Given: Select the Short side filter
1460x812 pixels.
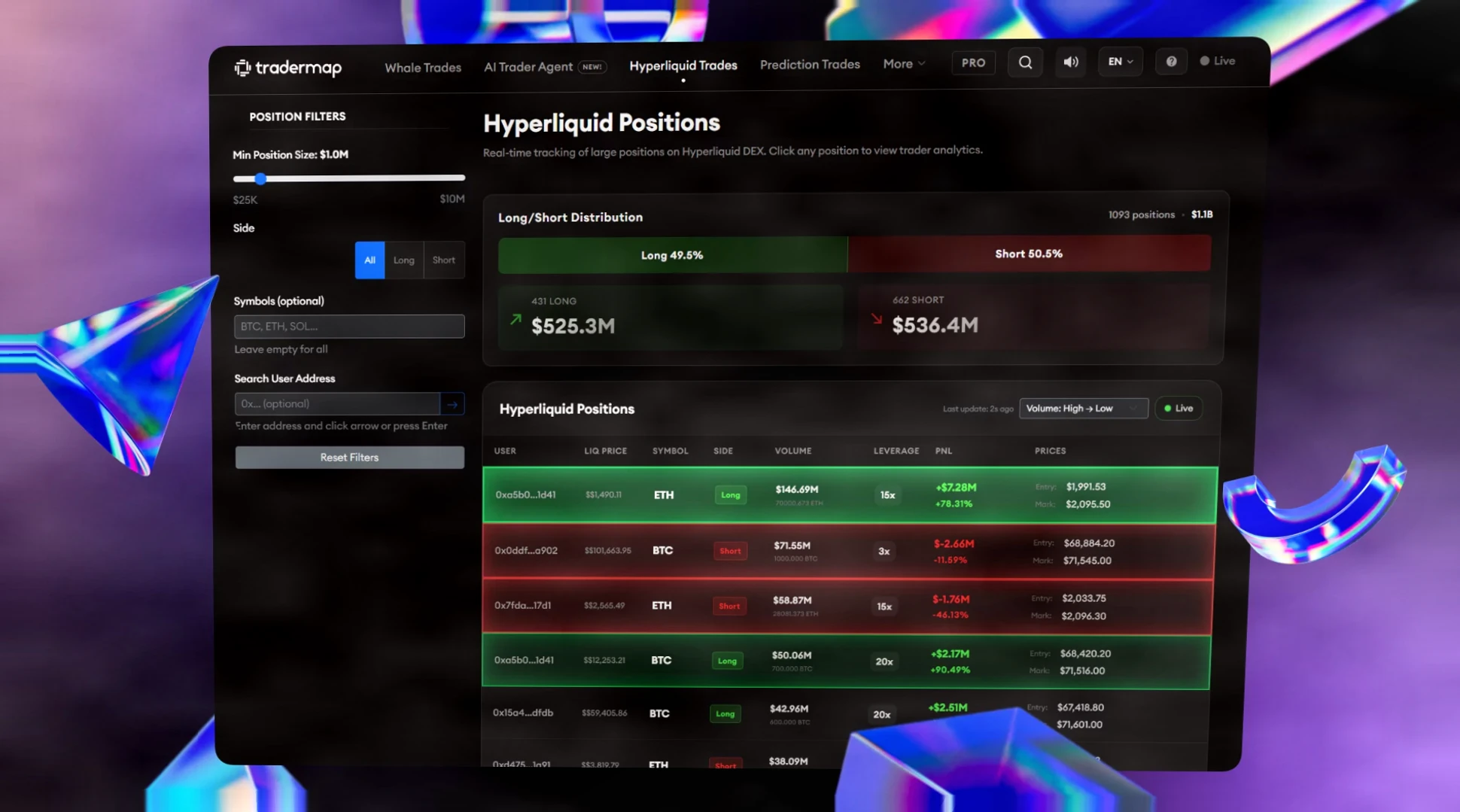Looking at the screenshot, I should point(444,260).
